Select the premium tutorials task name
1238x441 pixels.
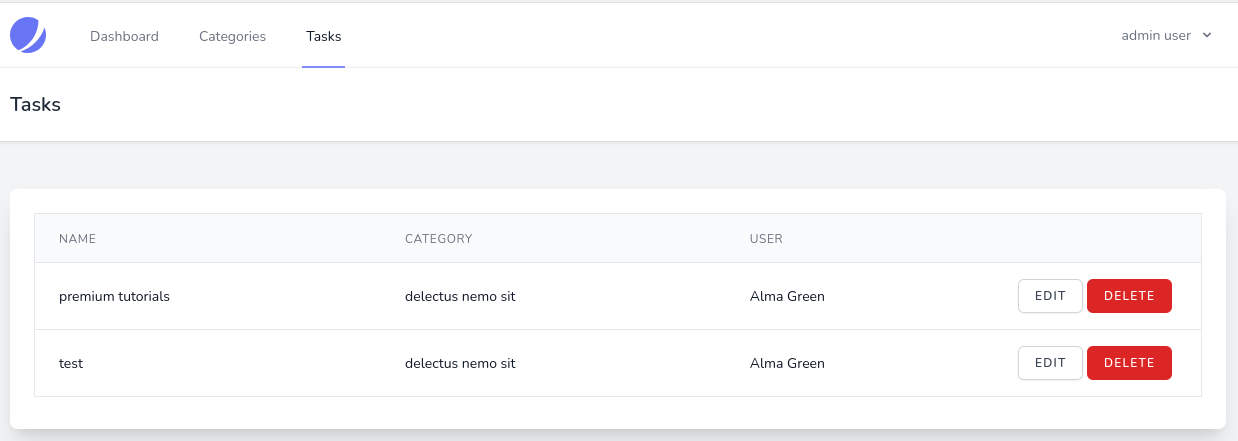(x=114, y=296)
